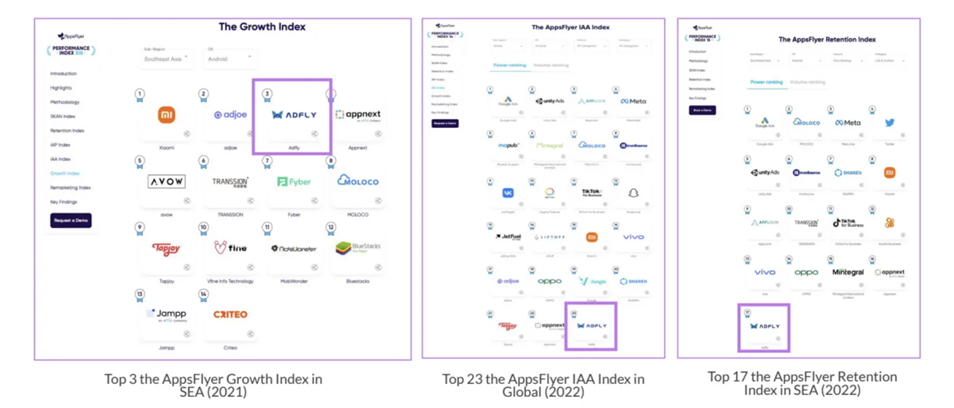The height and width of the screenshot is (408, 954).
Task: Click the adjoe logo in the Growth Index
Action: [230, 115]
